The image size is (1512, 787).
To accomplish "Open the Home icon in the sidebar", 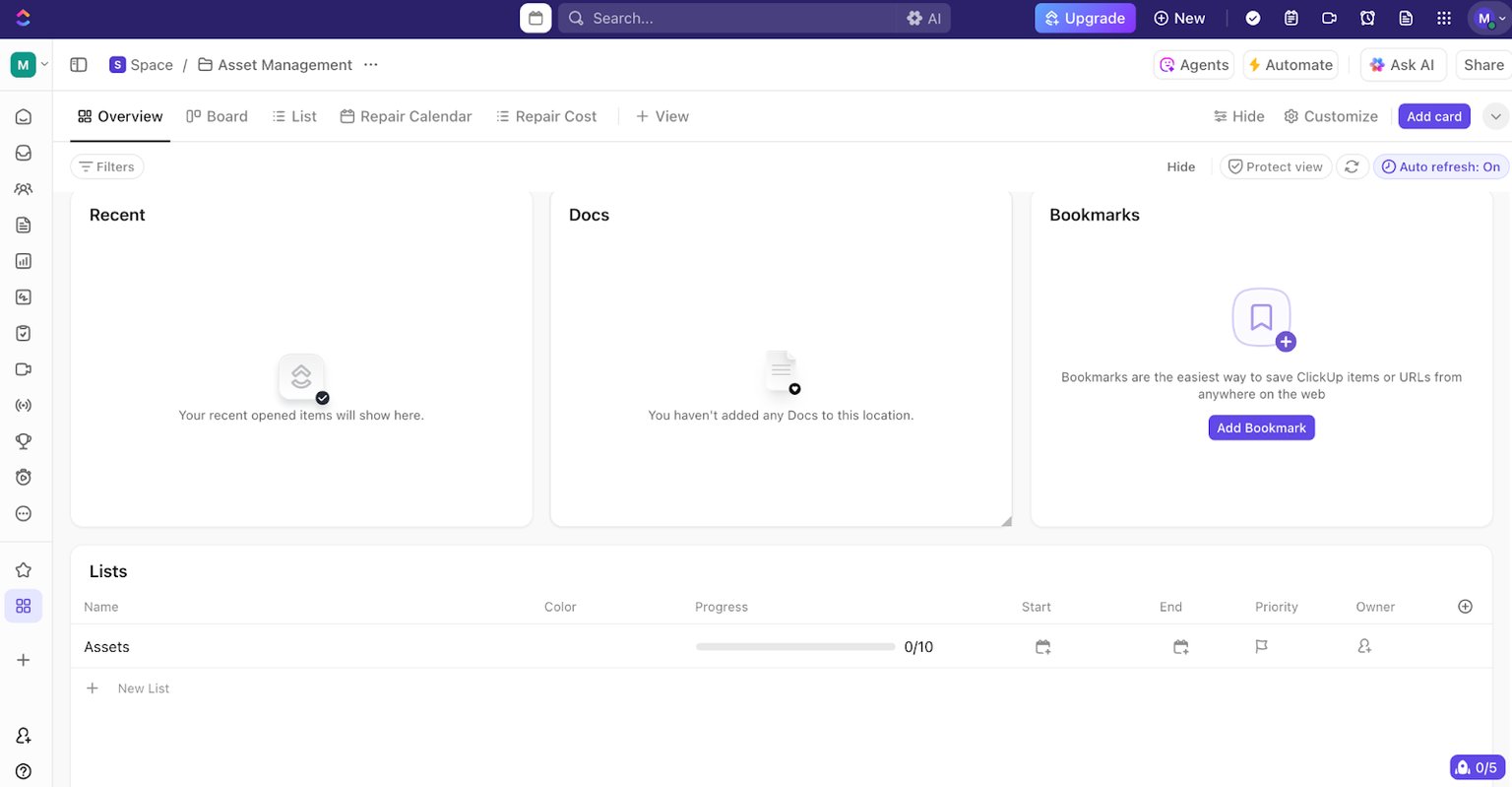I will pyautogui.click(x=23, y=115).
